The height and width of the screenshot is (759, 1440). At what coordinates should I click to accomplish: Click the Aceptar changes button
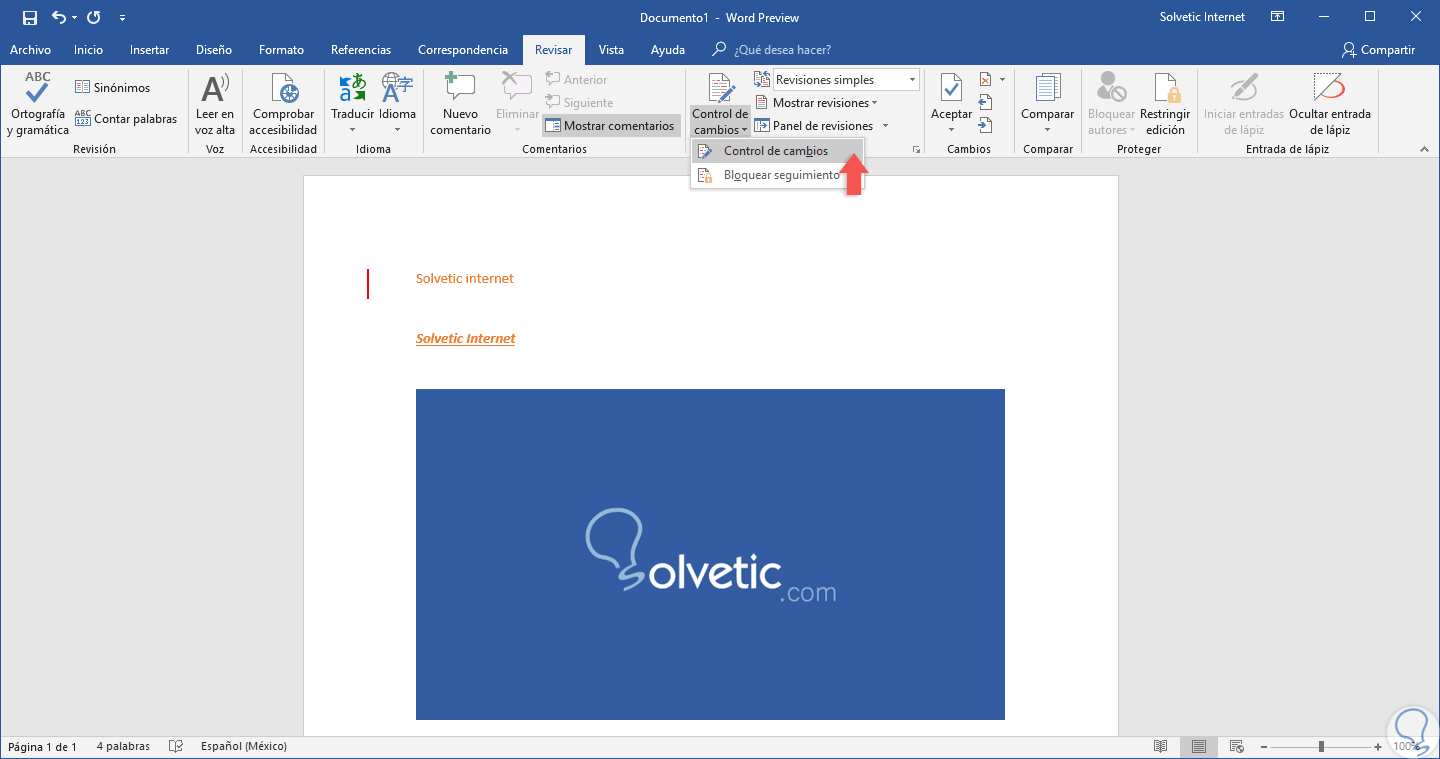pos(951,105)
